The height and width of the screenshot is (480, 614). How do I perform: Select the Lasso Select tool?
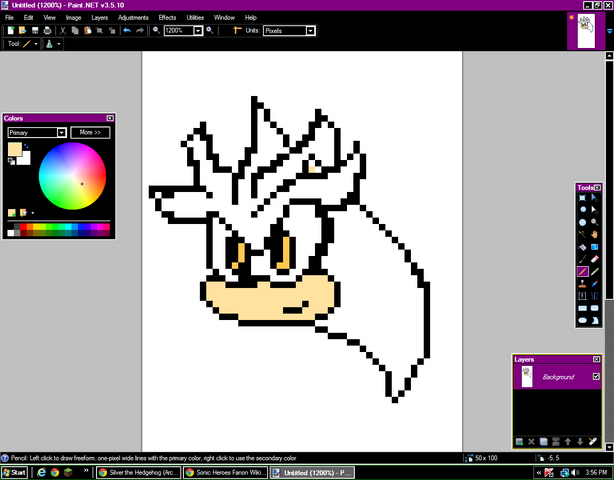583,210
